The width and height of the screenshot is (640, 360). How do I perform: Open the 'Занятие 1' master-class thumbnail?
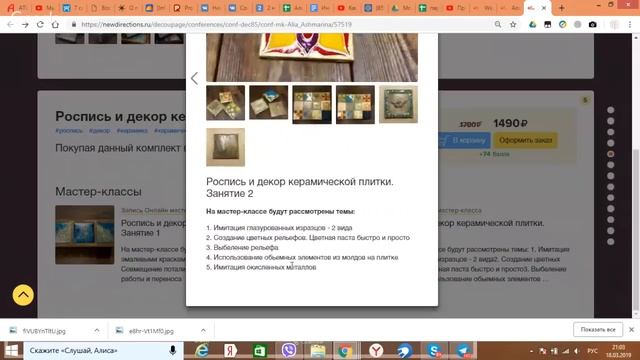[85, 235]
